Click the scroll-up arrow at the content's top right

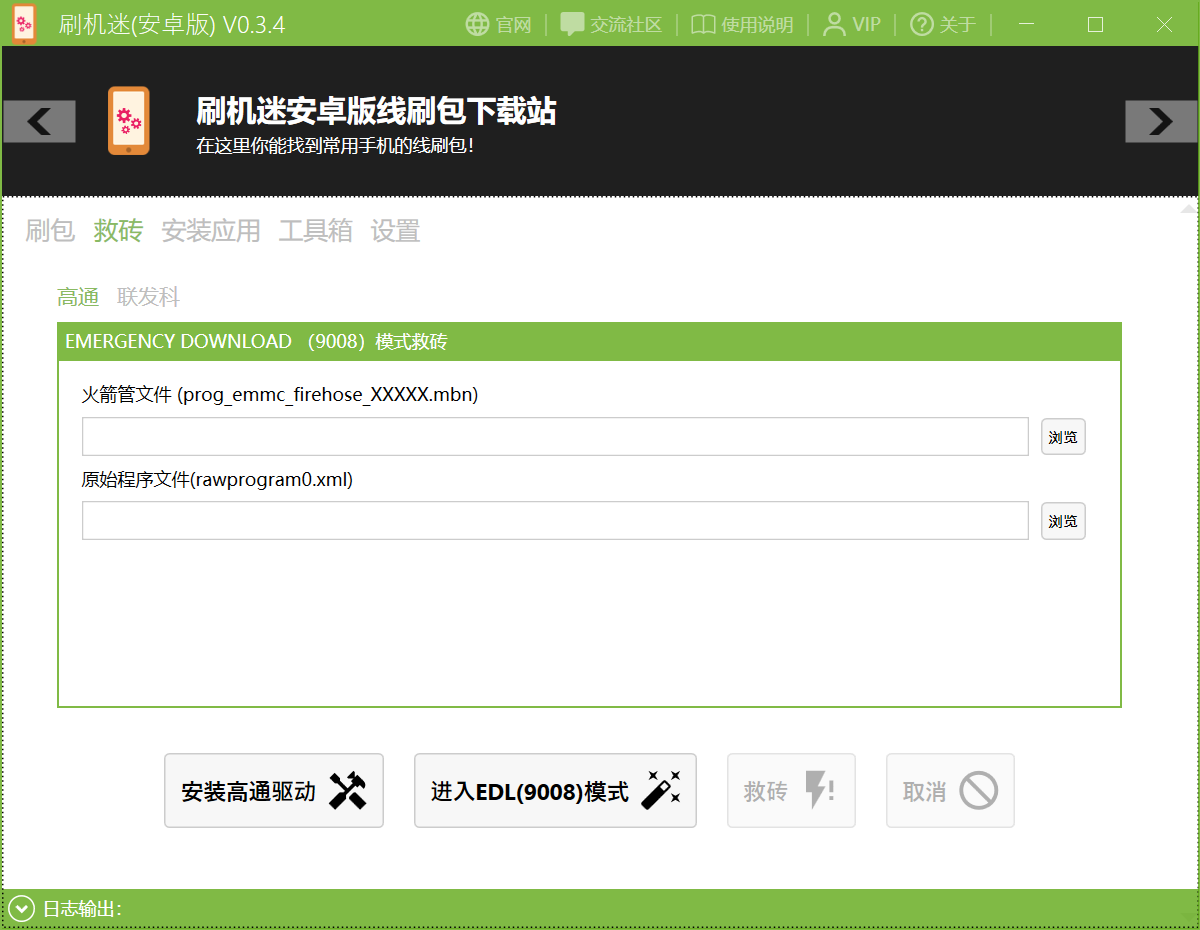coord(1187,209)
